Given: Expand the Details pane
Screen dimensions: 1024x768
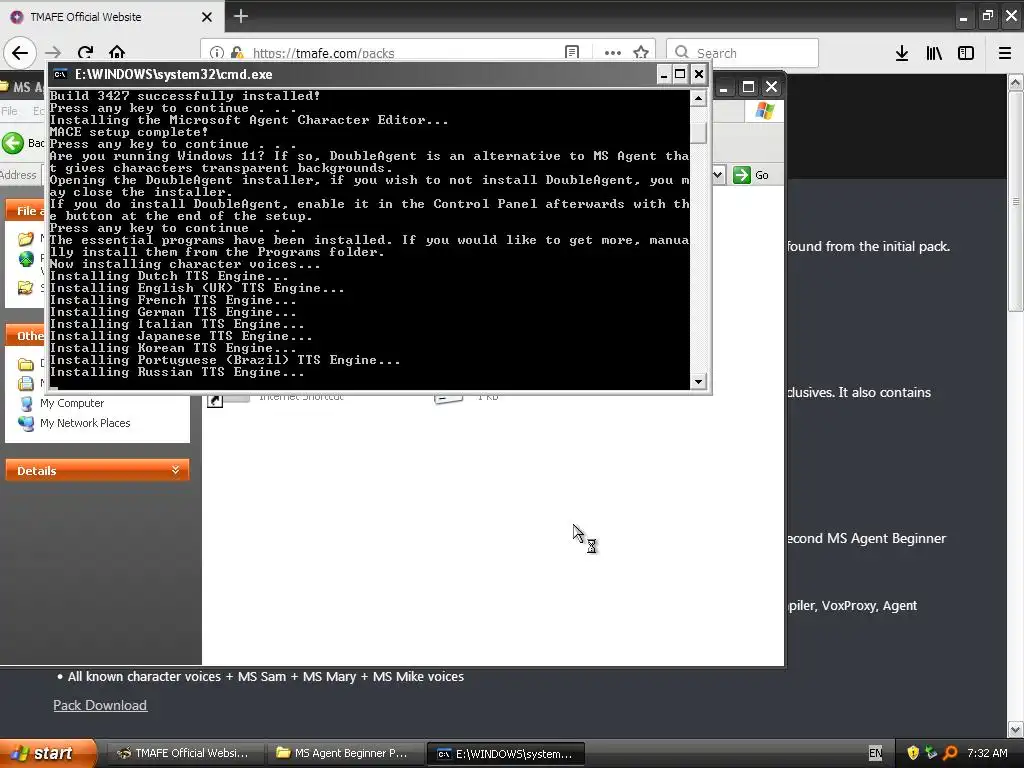Looking at the screenshot, I should pos(97,470).
